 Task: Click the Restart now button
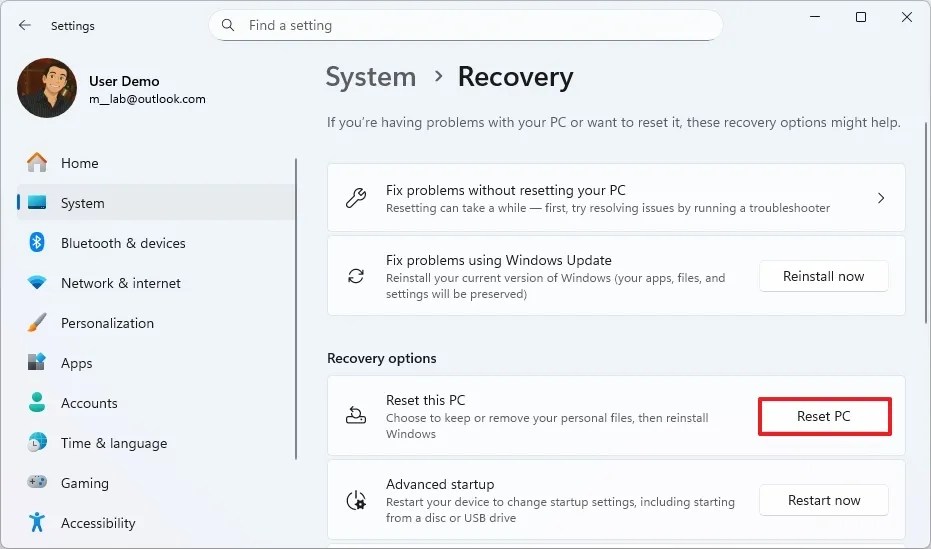point(824,500)
